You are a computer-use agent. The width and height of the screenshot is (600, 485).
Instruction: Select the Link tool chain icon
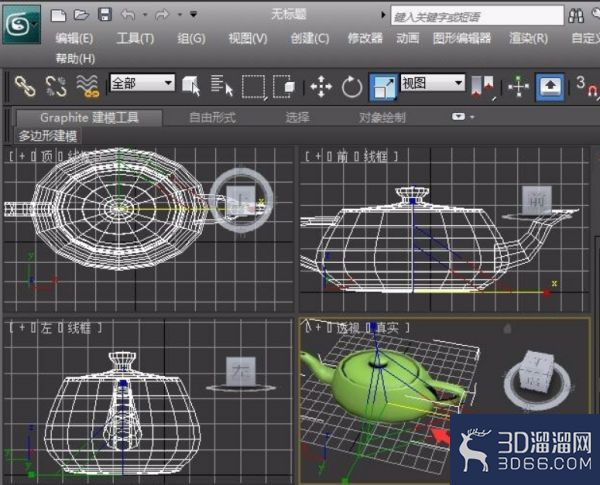tap(25, 86)
